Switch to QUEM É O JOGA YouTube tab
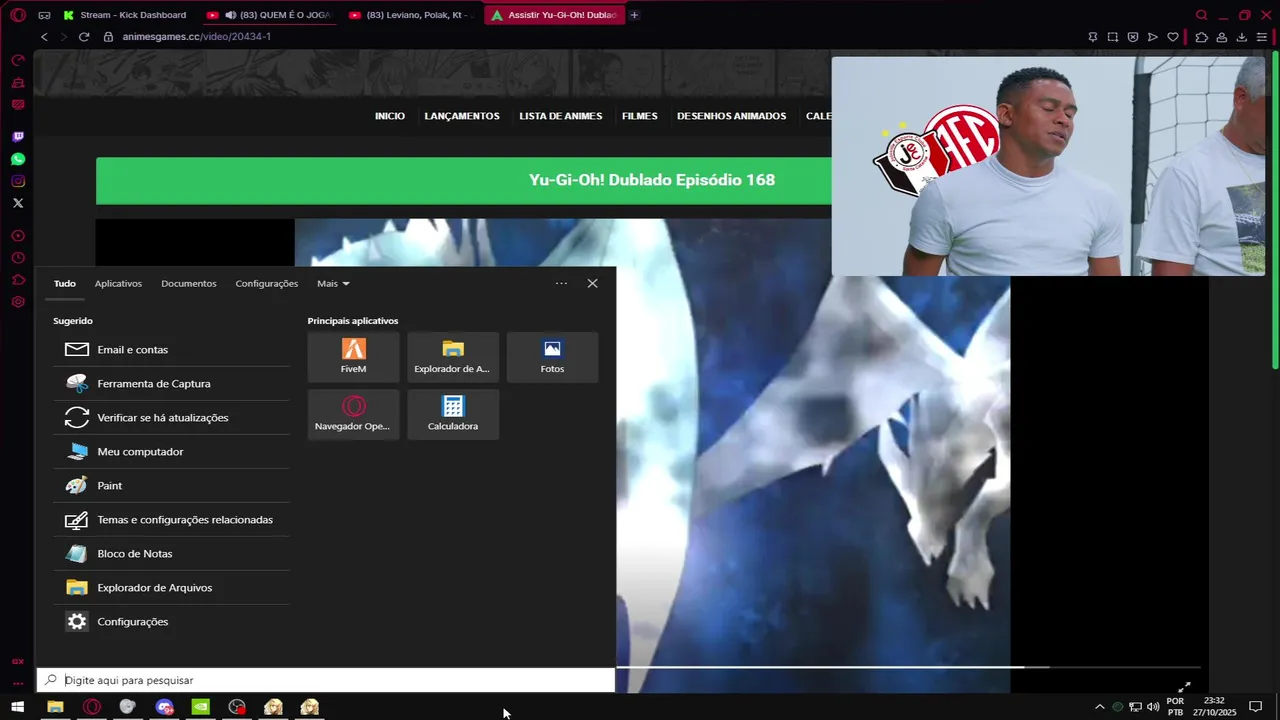The image size is (1280, 720). 270,15
